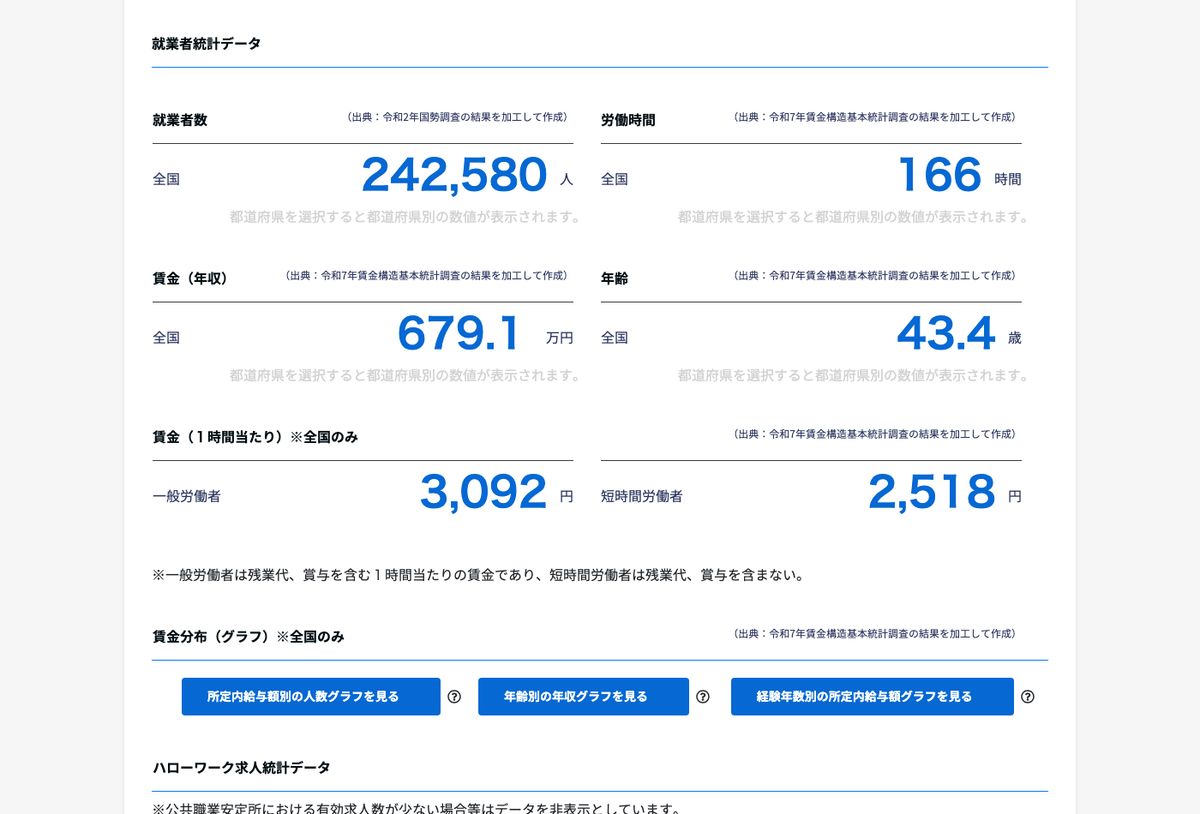Select the 2,518 yen hourly wage value
This screenshot has height=814, width=1200.
click(x=932, y=492)
